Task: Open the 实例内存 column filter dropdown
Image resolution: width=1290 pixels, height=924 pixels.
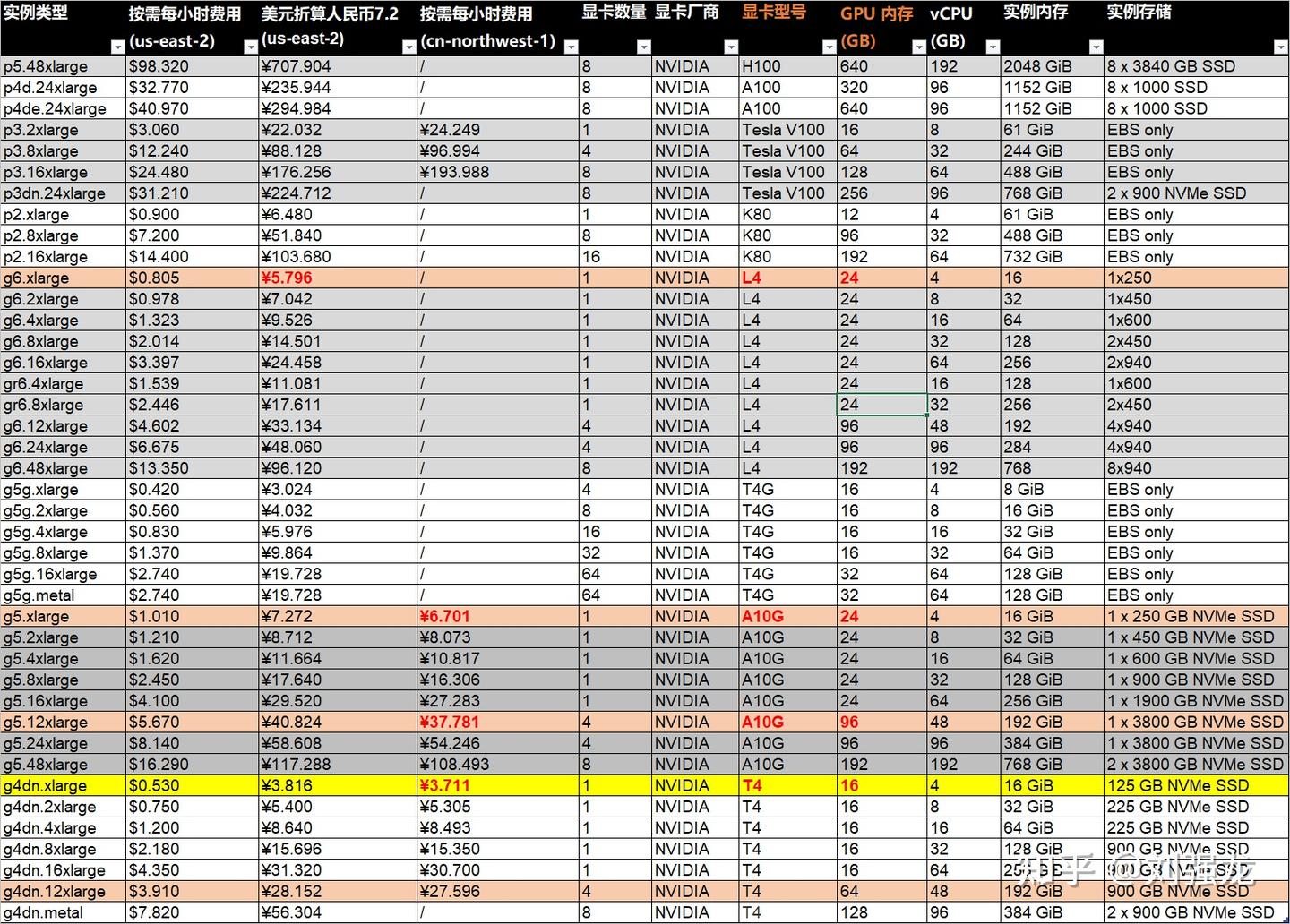Action: click(x=1096, y=47)
